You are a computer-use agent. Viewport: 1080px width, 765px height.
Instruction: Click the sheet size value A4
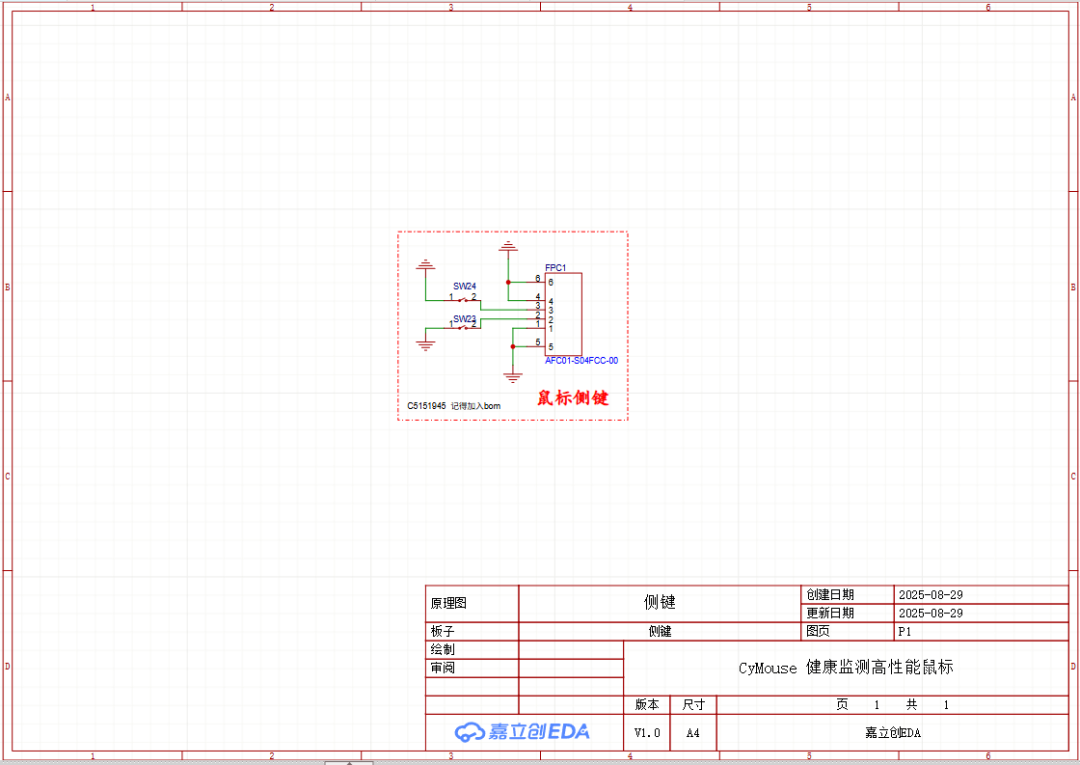click(x=693, y=733)
